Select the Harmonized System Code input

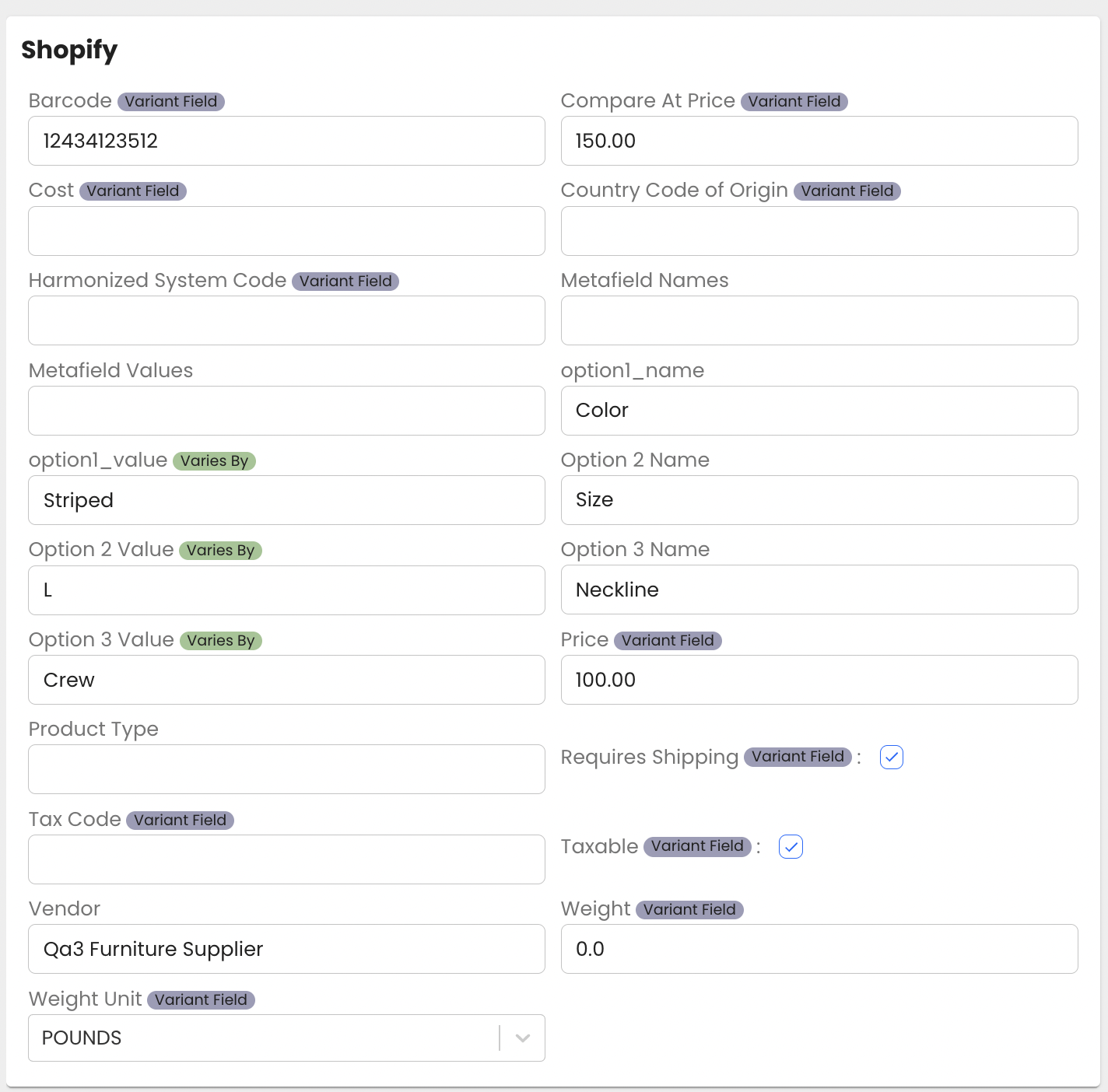point(286,320)
